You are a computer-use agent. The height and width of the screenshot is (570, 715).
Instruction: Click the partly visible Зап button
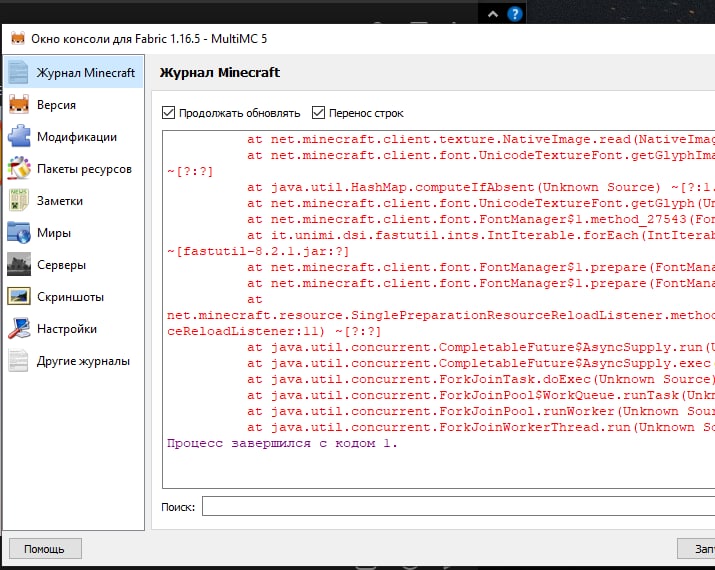(696, 549)
